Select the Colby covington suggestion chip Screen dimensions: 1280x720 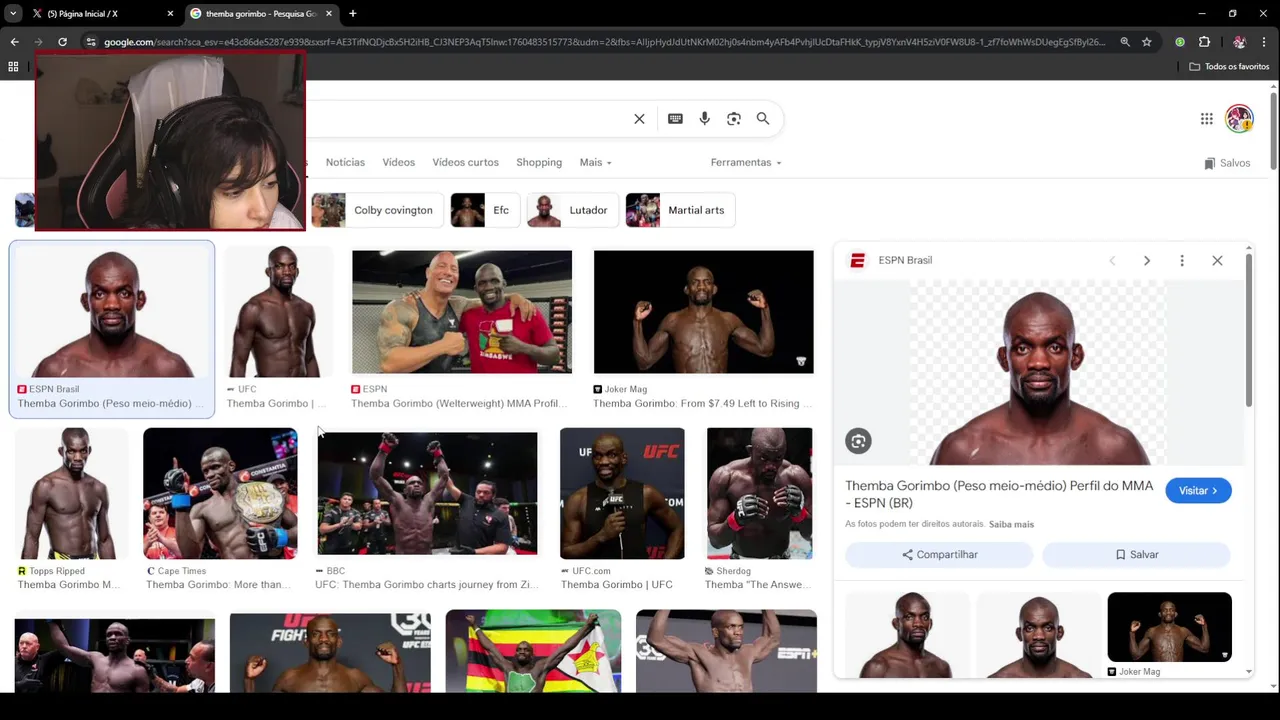(377, 210)
